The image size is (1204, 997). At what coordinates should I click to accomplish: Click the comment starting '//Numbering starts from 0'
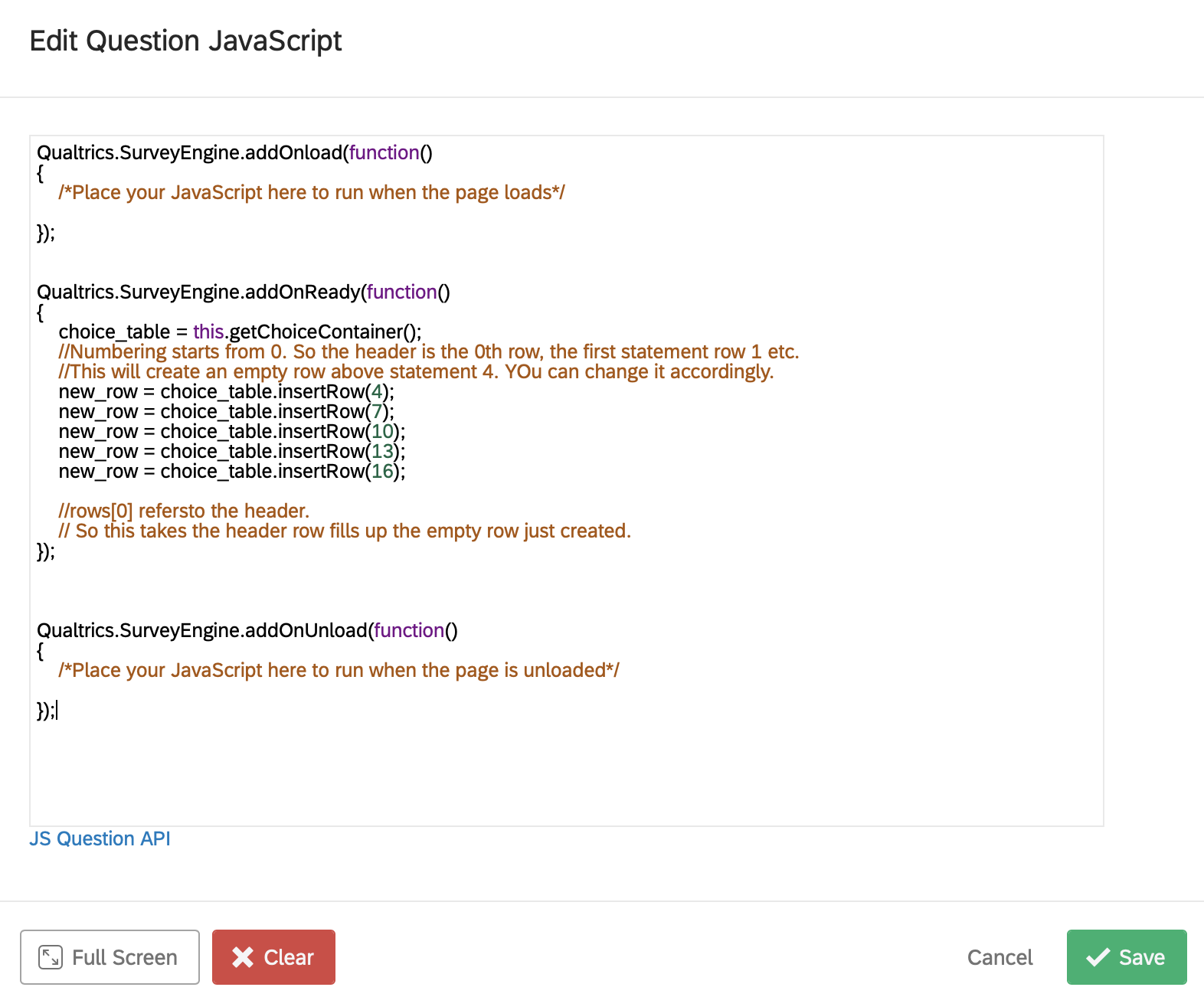(429, 351)
